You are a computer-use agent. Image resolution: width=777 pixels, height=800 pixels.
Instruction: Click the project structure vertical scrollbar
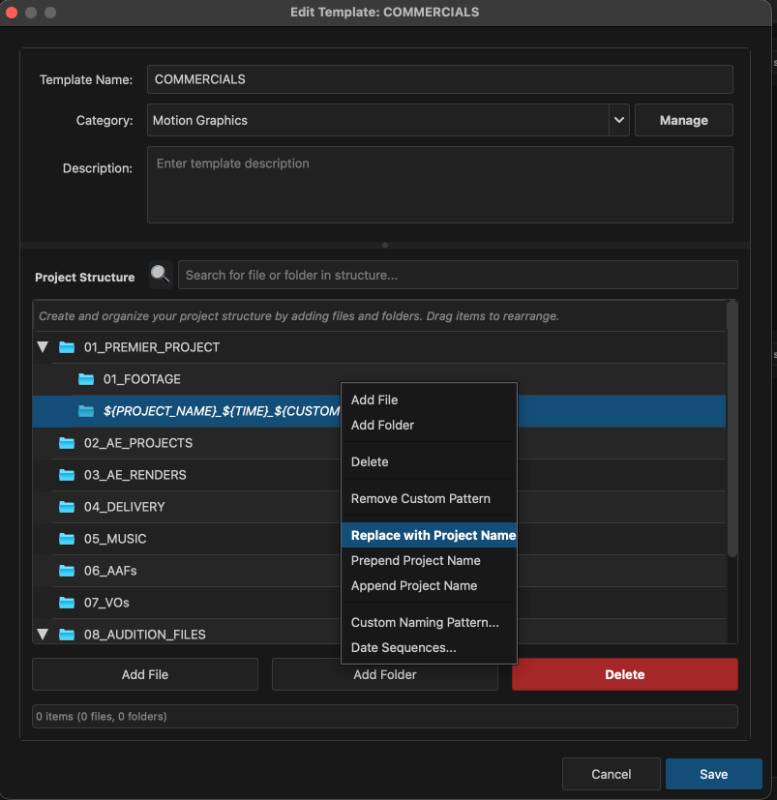point(732,429)
